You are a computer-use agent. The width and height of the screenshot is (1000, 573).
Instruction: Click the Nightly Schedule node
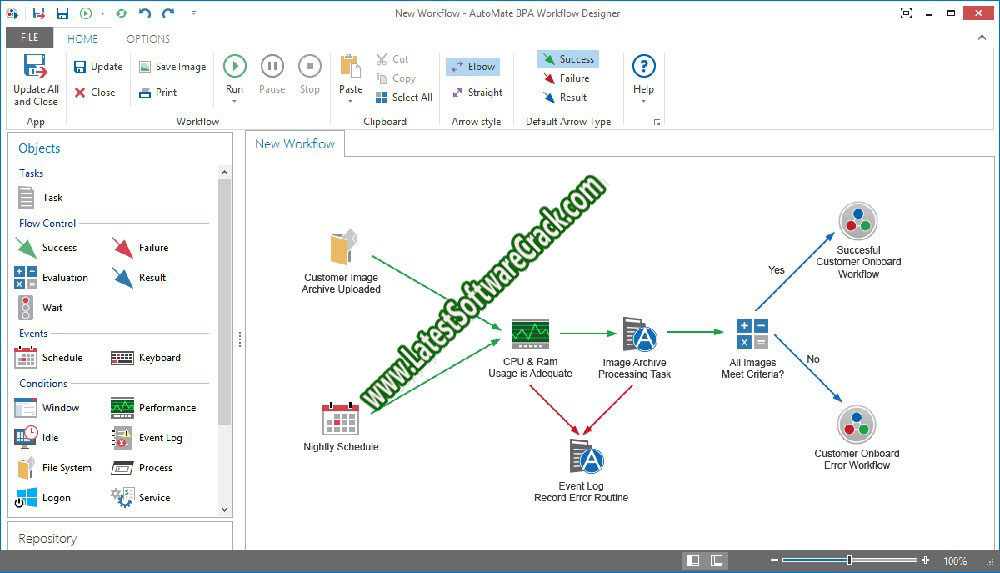pos(341,426)
